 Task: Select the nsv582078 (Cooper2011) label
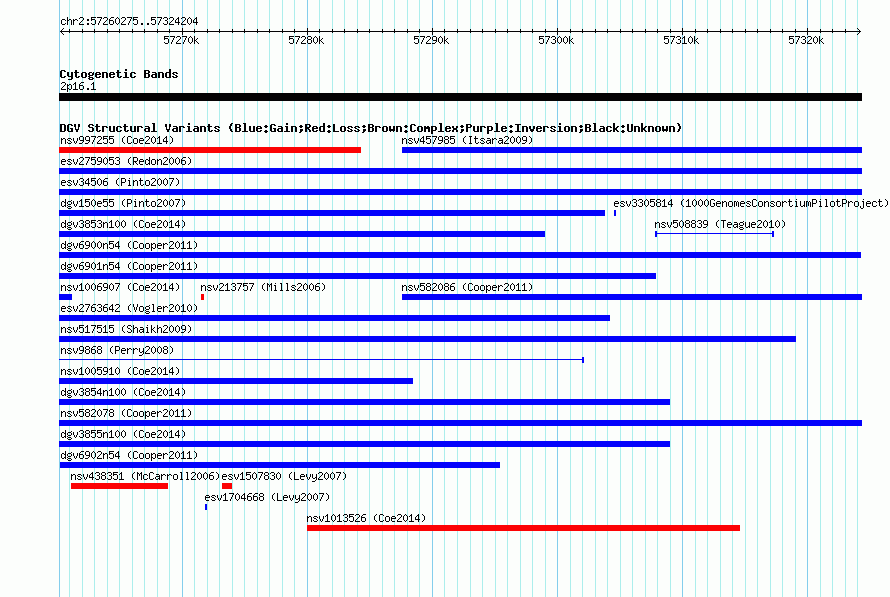(126, 413)
